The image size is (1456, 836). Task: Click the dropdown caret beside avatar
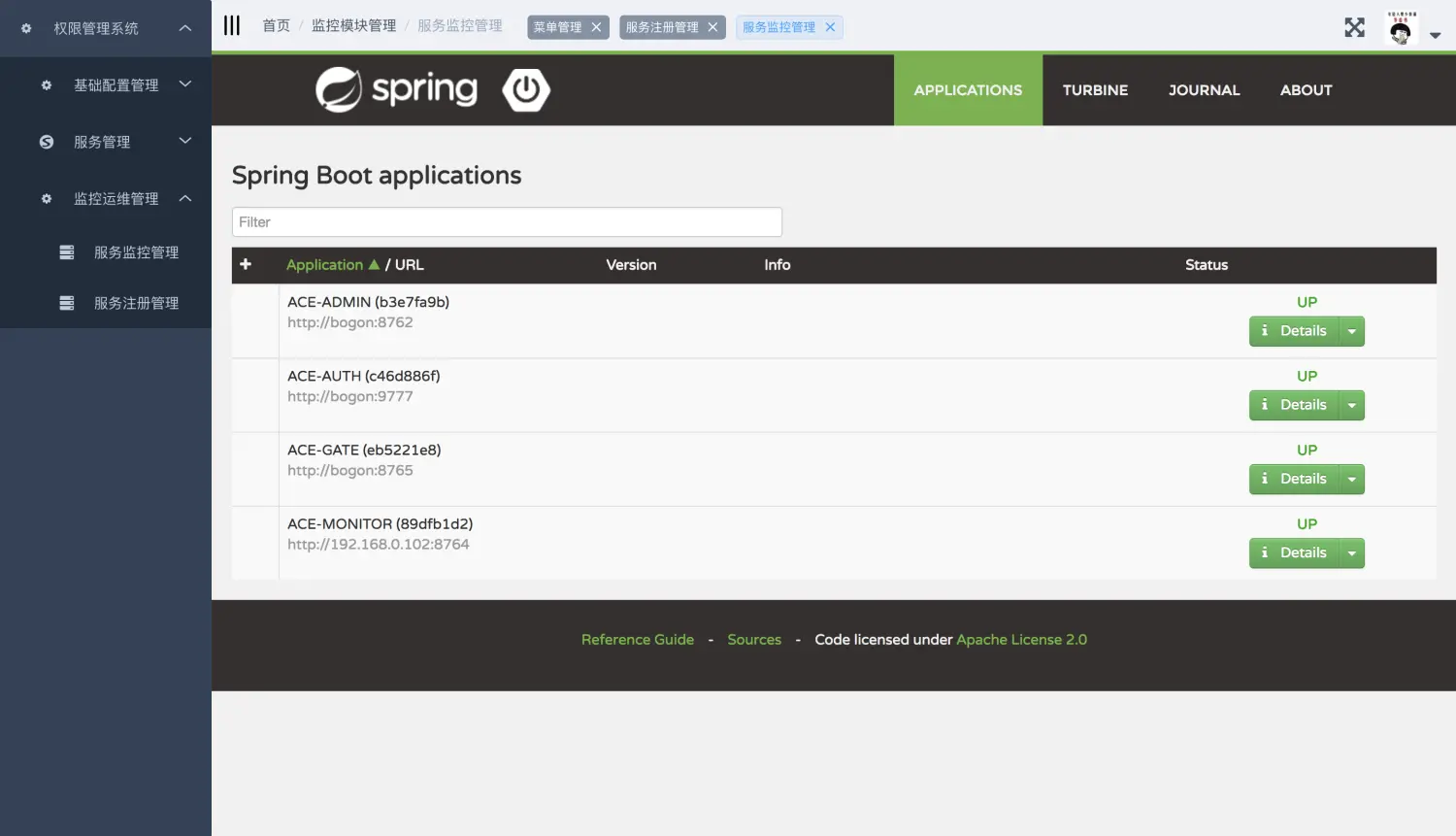[1435, 35]
